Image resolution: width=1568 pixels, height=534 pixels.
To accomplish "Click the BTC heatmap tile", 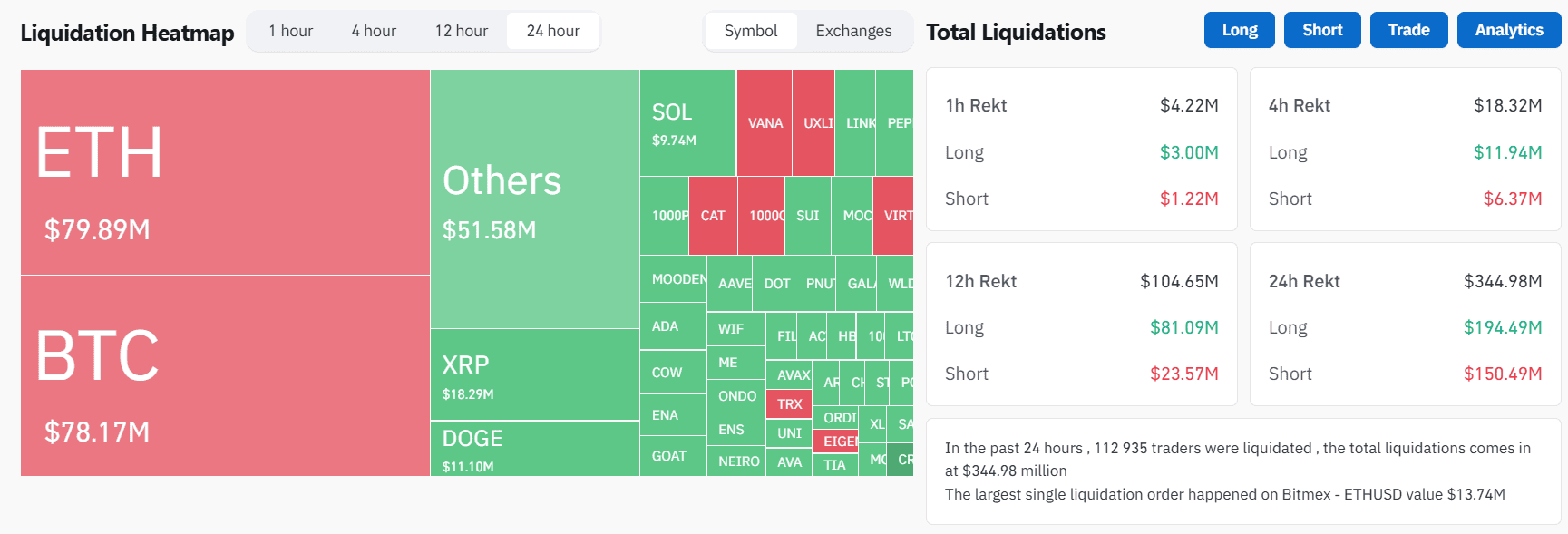I will click(x=225, y=375).
